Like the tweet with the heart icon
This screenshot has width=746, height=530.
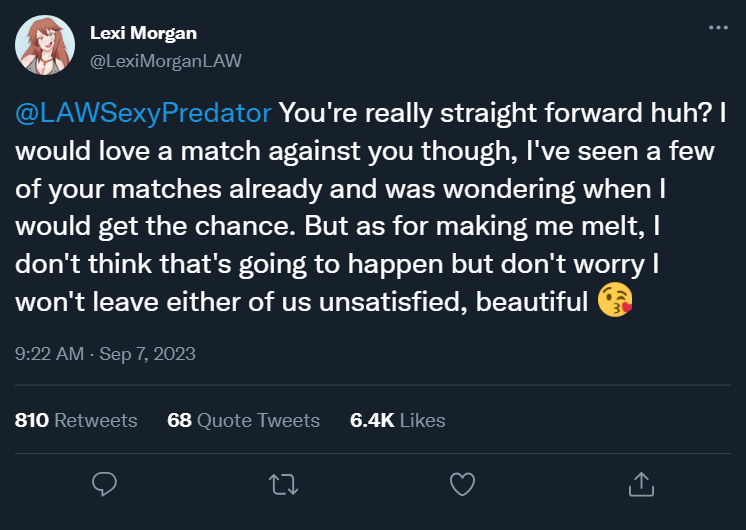pos(461,484)
